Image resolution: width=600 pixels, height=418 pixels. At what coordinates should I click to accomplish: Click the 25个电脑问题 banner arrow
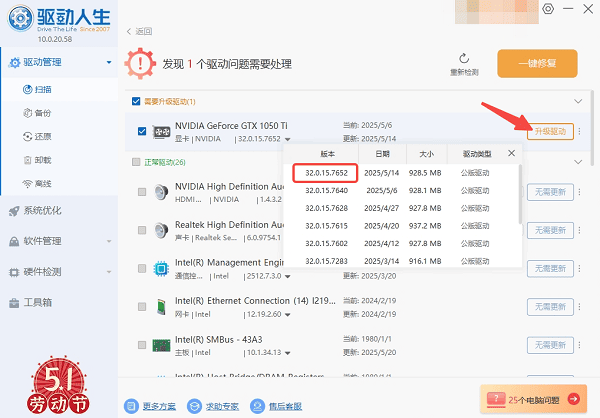pyautogui.click(x=573, y=399)
